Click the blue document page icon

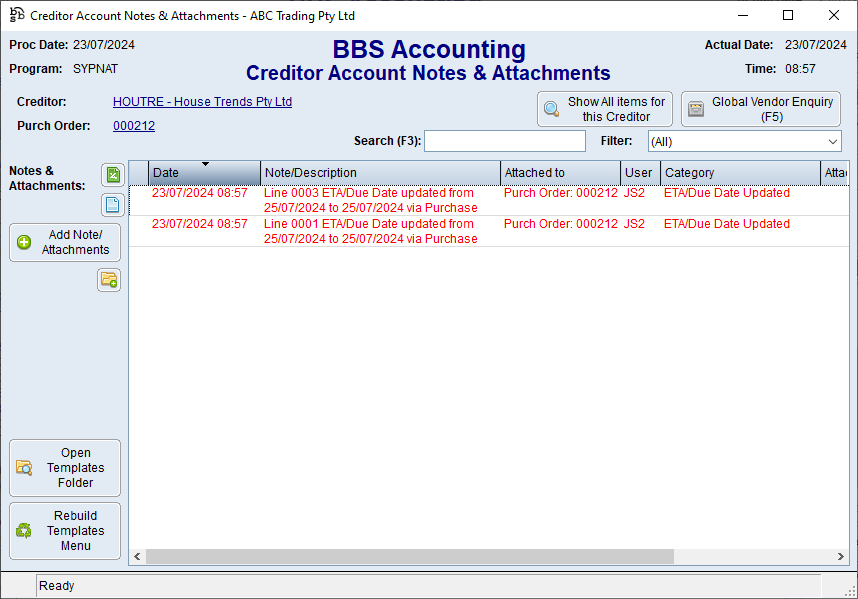113,205
